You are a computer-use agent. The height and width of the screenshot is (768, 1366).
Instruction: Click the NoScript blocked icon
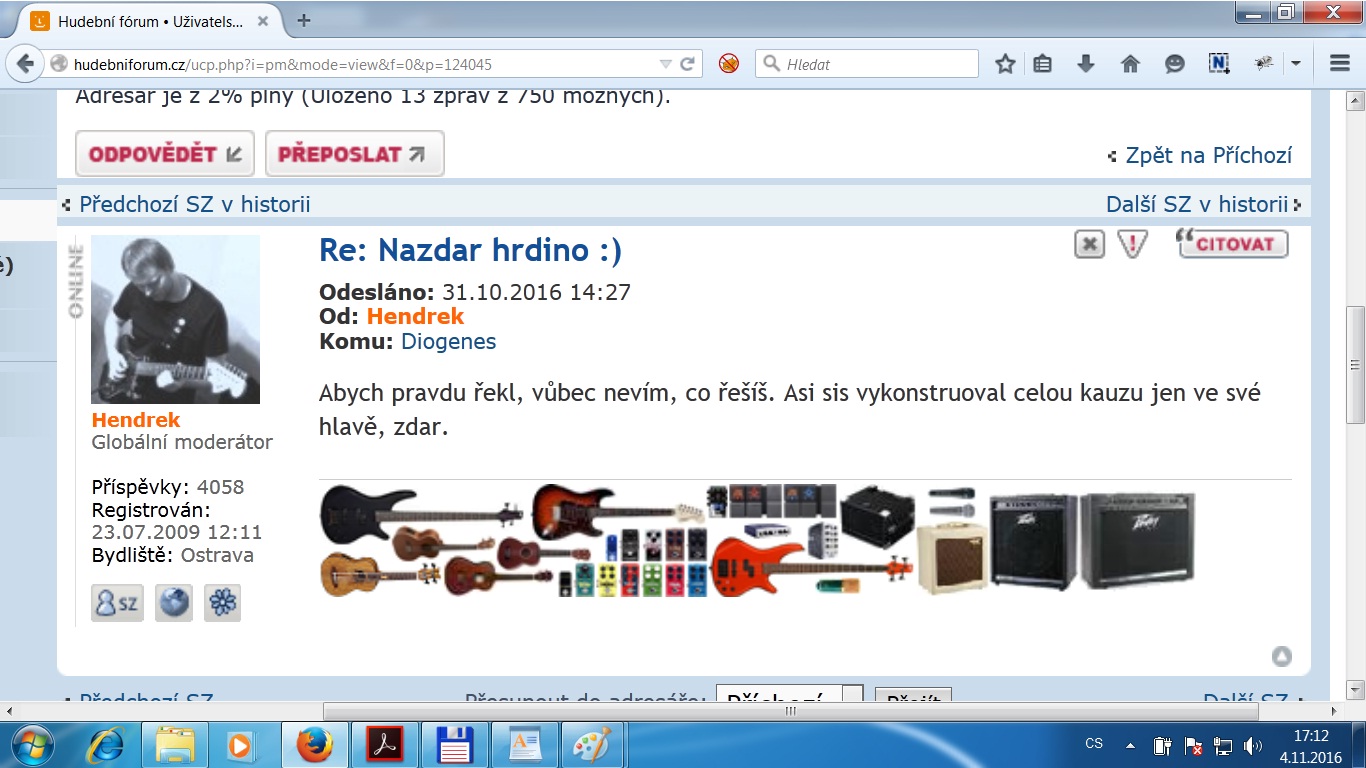[x=729, y=64]
